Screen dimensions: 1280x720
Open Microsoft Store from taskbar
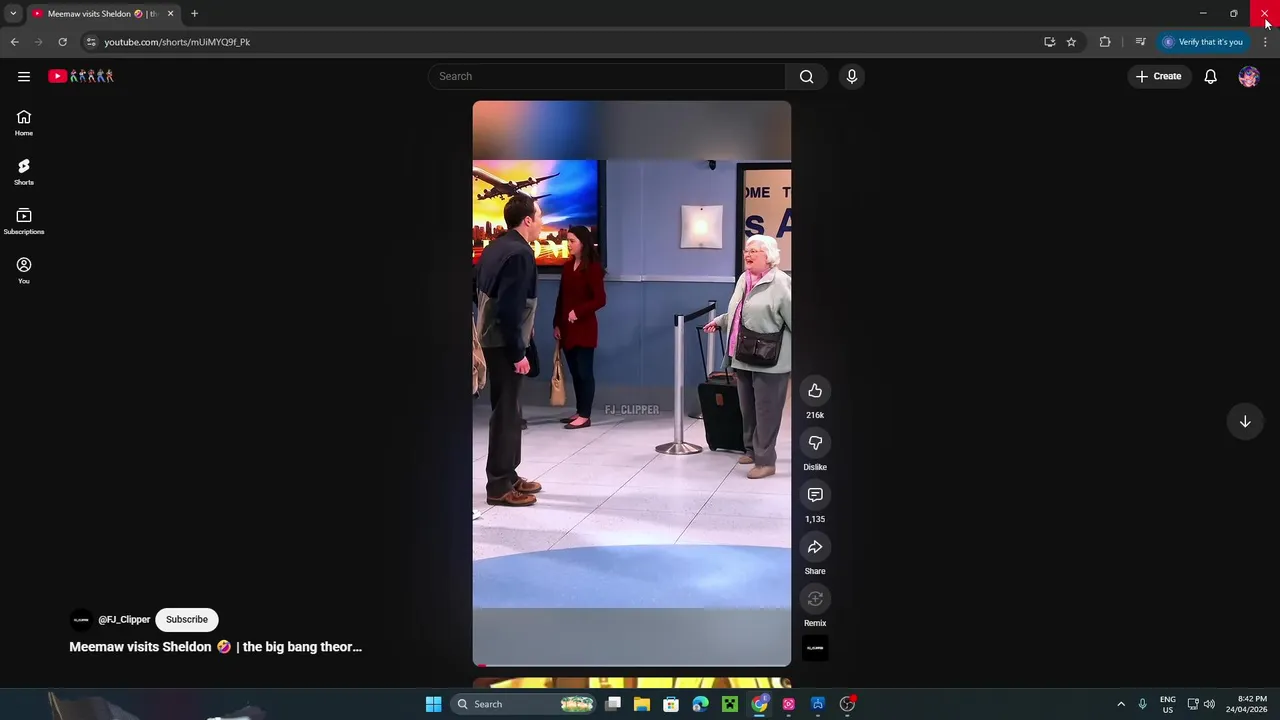tap(671, 704)
